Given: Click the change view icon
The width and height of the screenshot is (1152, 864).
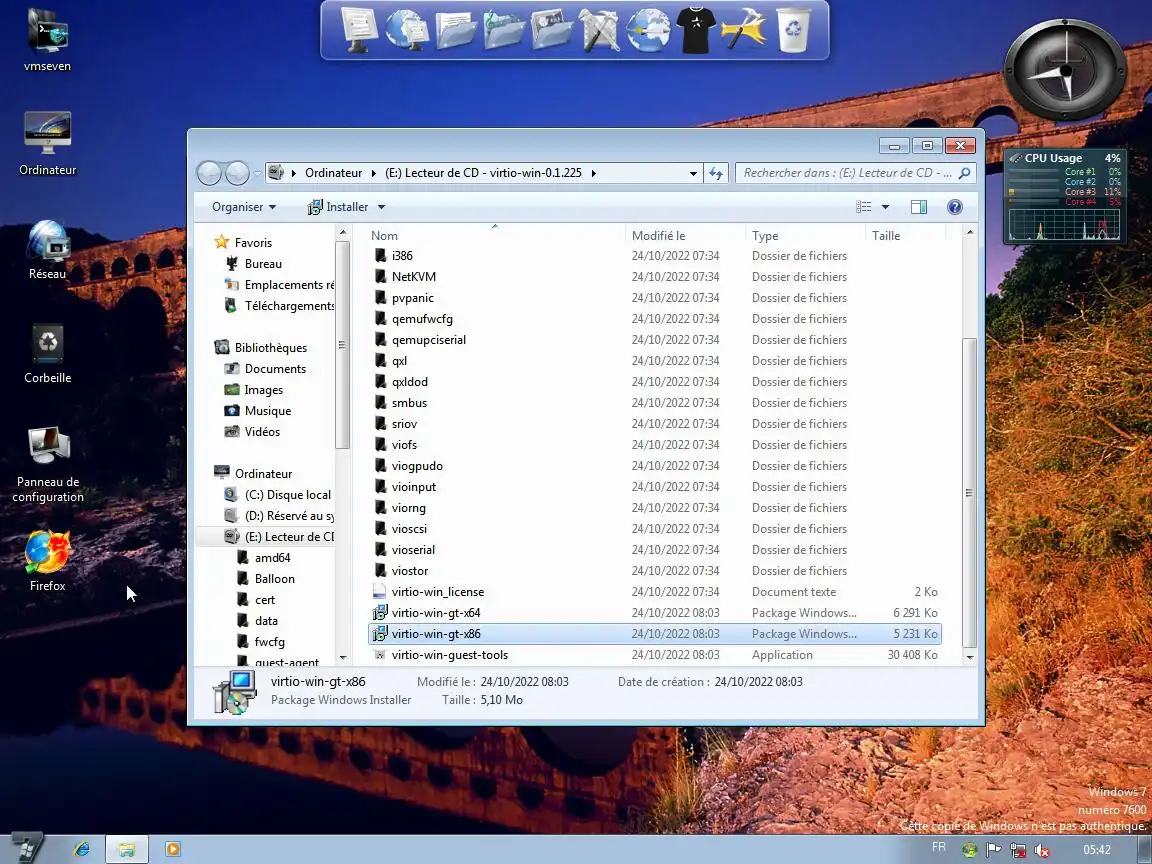Looking at the screenshot, I should (864, 207).
